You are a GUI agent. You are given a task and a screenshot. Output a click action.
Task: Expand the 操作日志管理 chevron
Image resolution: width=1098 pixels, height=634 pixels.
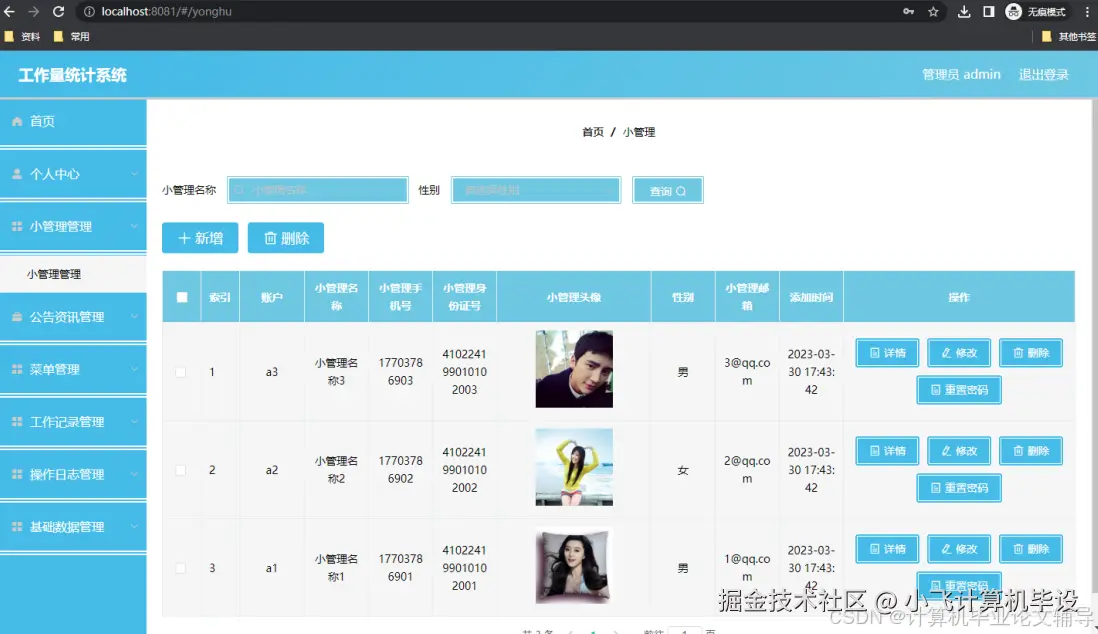click(x=134, y=474)
